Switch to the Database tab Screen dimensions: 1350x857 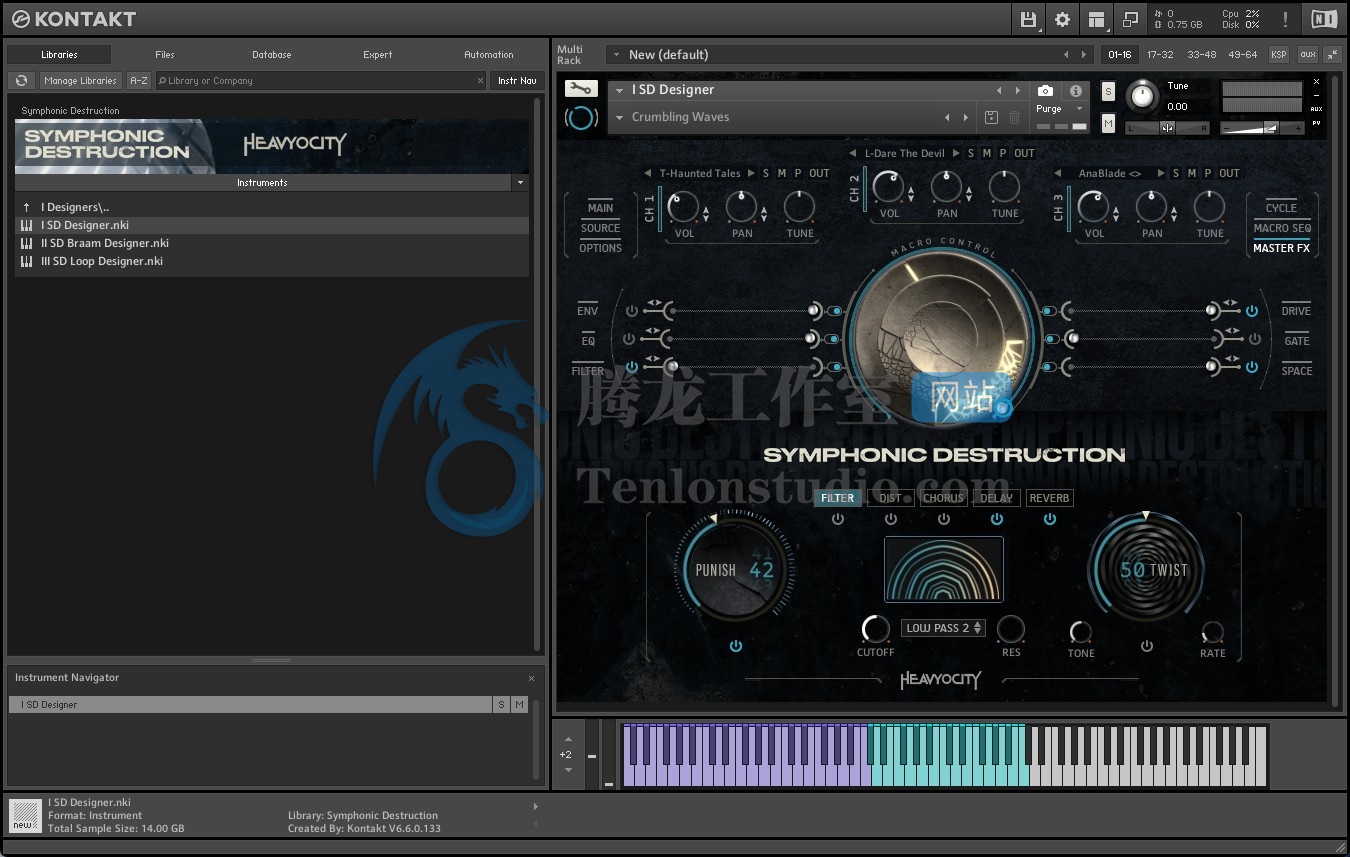tap(272, 55)
